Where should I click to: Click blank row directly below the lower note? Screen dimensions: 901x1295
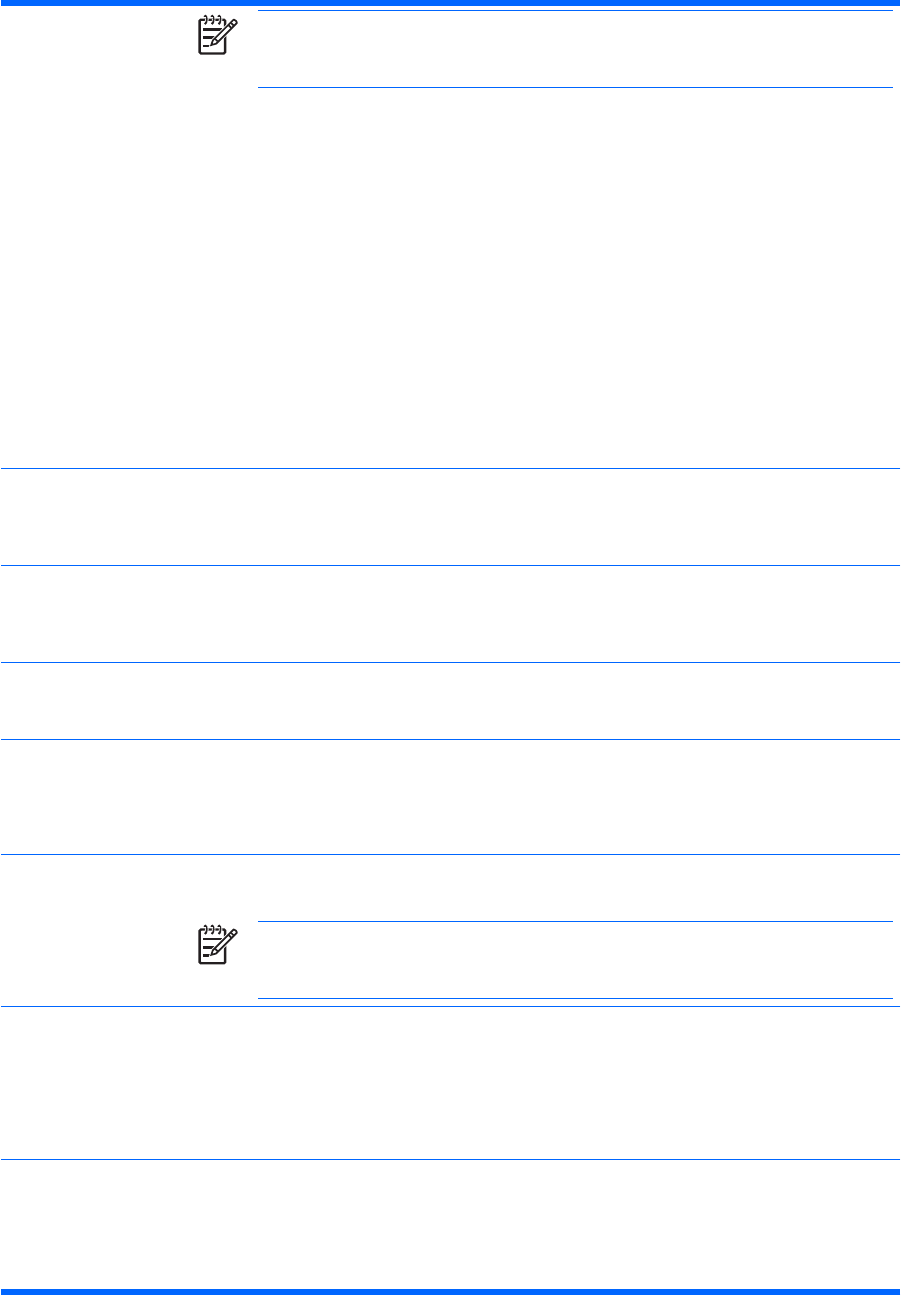click(x=450, y=1083)
